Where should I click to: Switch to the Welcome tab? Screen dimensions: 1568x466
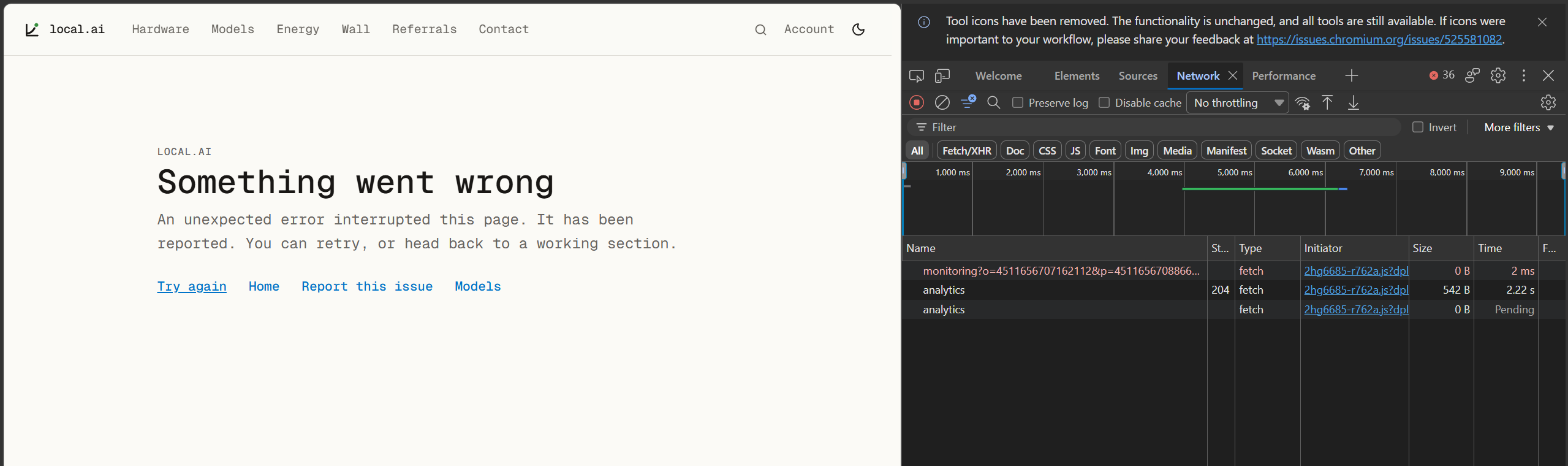999,76
